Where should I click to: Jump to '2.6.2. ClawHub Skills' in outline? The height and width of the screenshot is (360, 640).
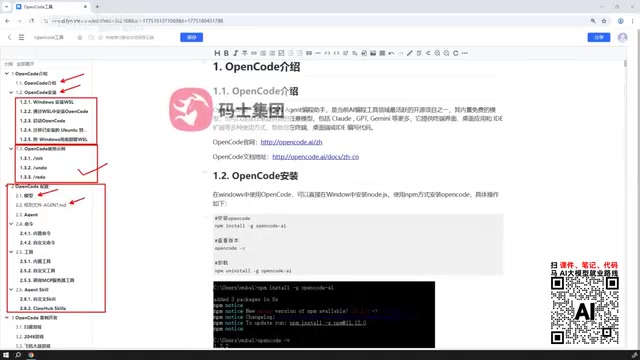pyautogui.click(x=43, y=308)
